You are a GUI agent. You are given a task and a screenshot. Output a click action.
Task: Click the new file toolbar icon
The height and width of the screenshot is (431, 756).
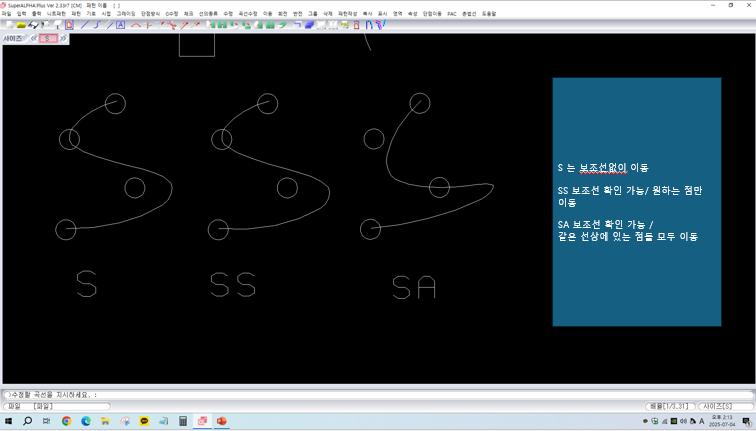pyautogui.click(x=8, y=25)
